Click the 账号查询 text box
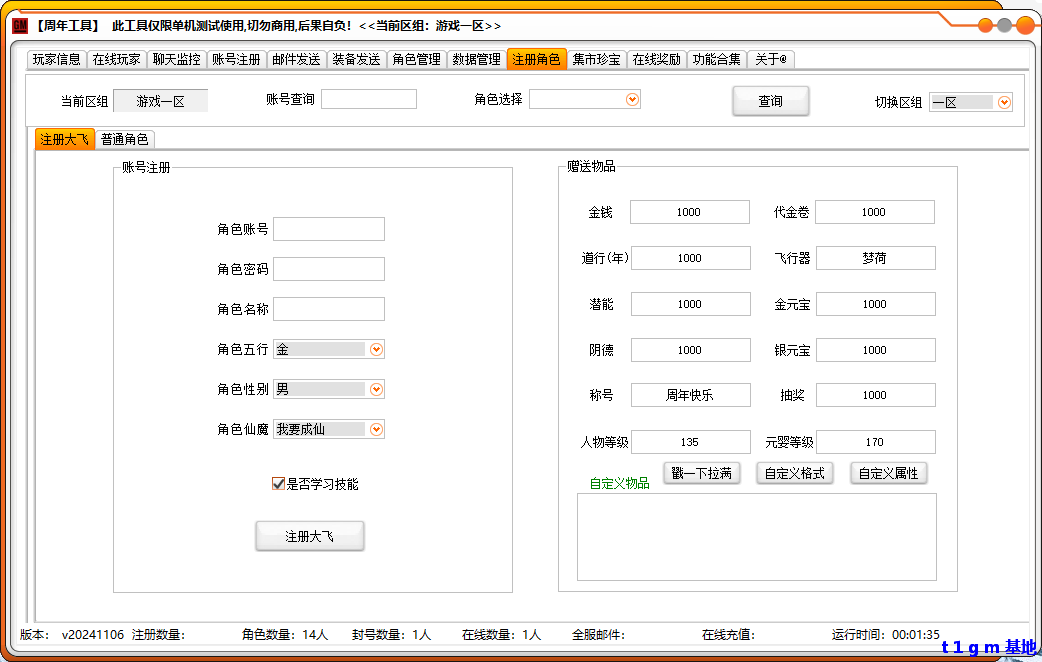The width and height of the screenshot is (1042, 662). [368, 99]
